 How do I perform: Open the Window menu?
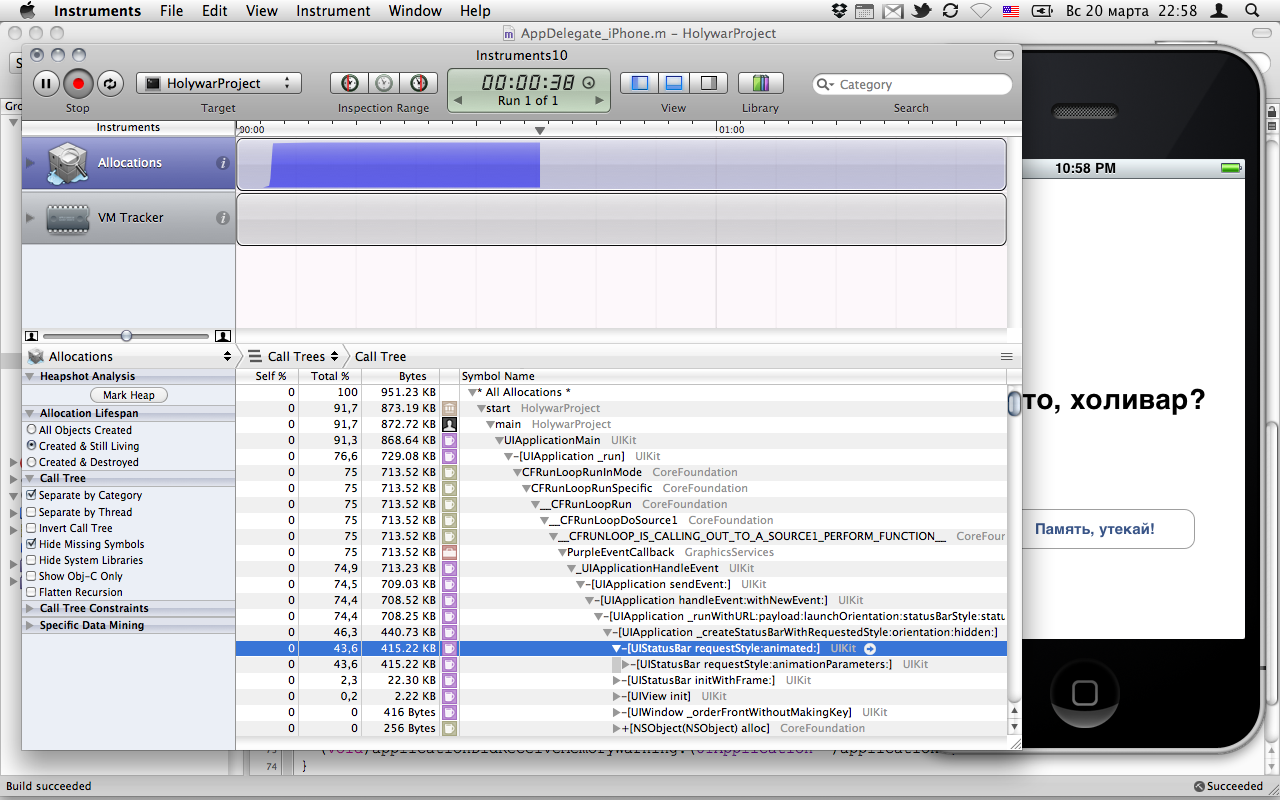pyautogui.click(x=415, y=11)
